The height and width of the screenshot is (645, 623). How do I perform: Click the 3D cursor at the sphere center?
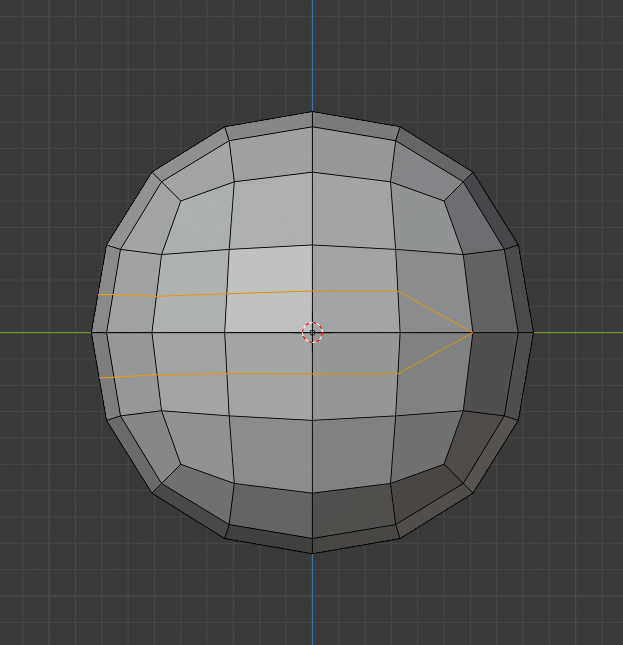pyautogui.click(x=312, y=332)
